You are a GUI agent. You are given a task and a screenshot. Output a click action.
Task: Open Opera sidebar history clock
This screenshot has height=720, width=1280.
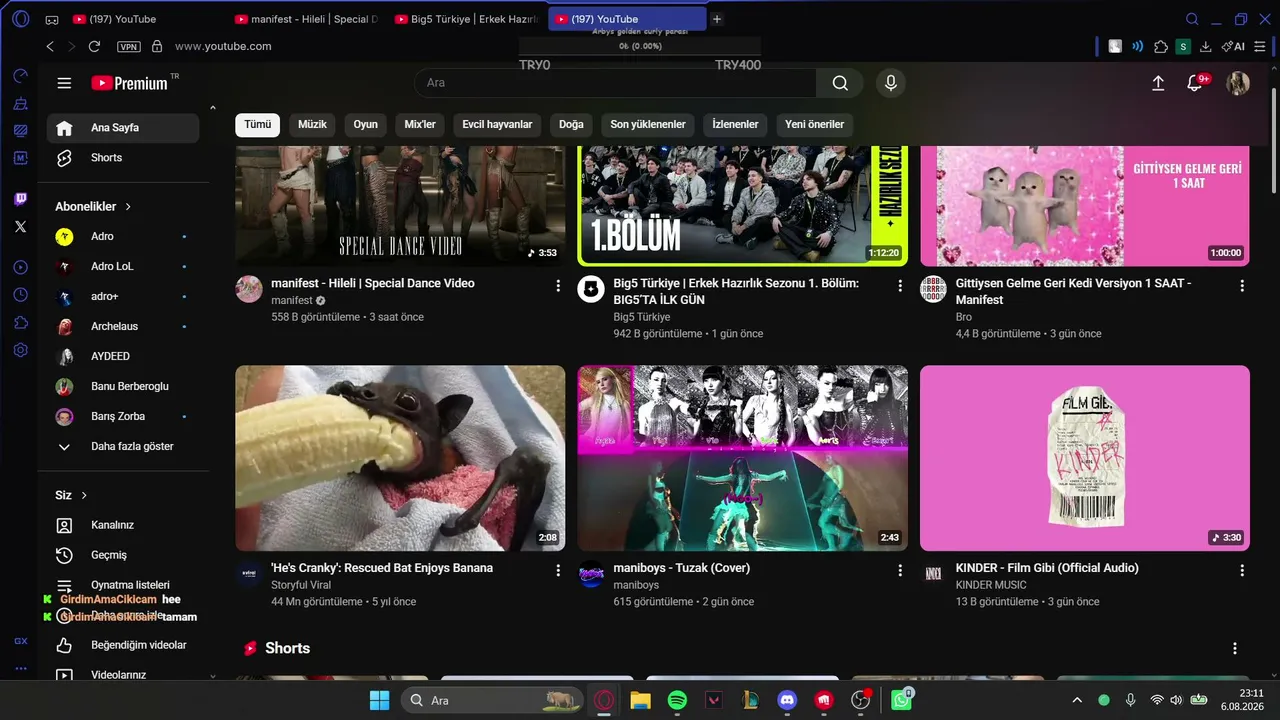click(21, 295)
